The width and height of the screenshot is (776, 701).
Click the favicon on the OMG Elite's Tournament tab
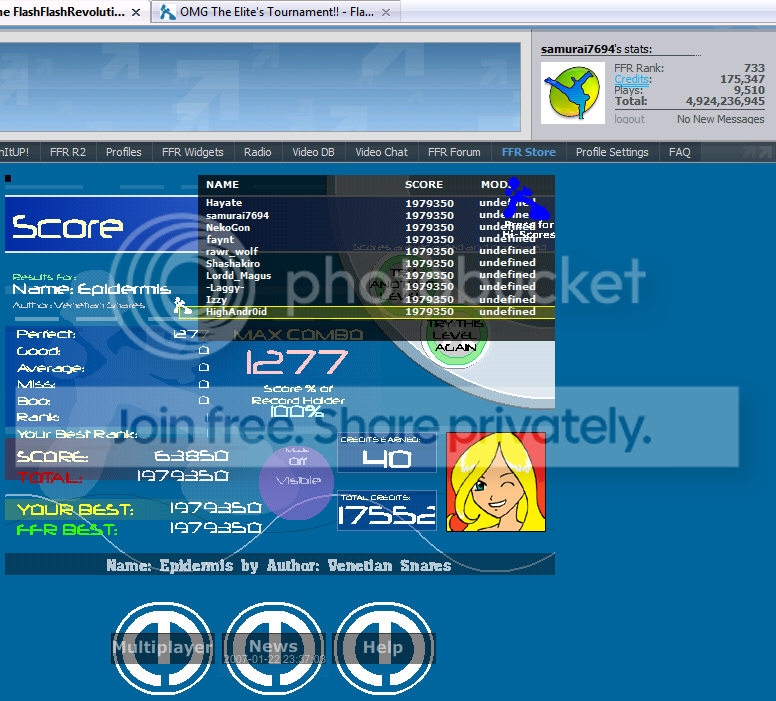[167, 12]
